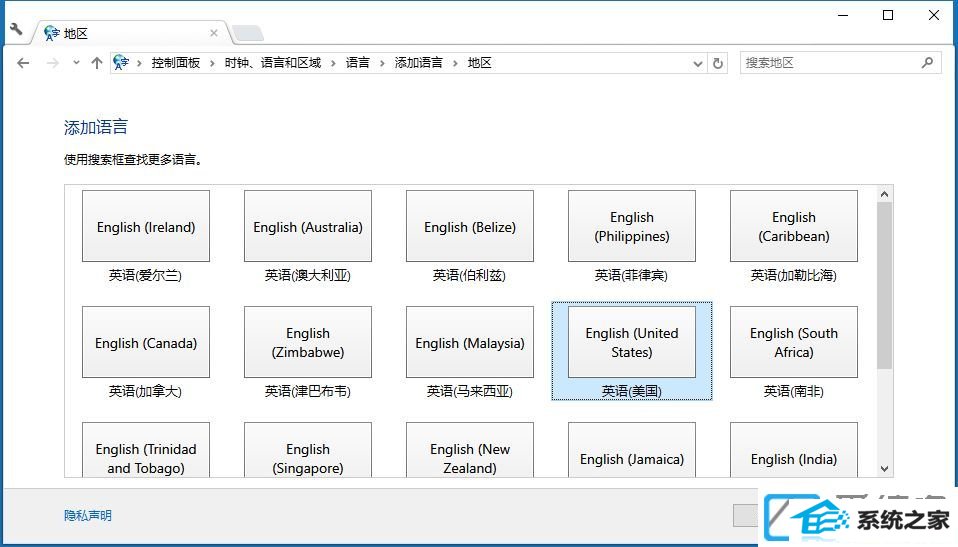This screenshot has height=547, width=958.
Task: Click the 英语(津巴布韦) caption
Action: click(x=307, y=391)
